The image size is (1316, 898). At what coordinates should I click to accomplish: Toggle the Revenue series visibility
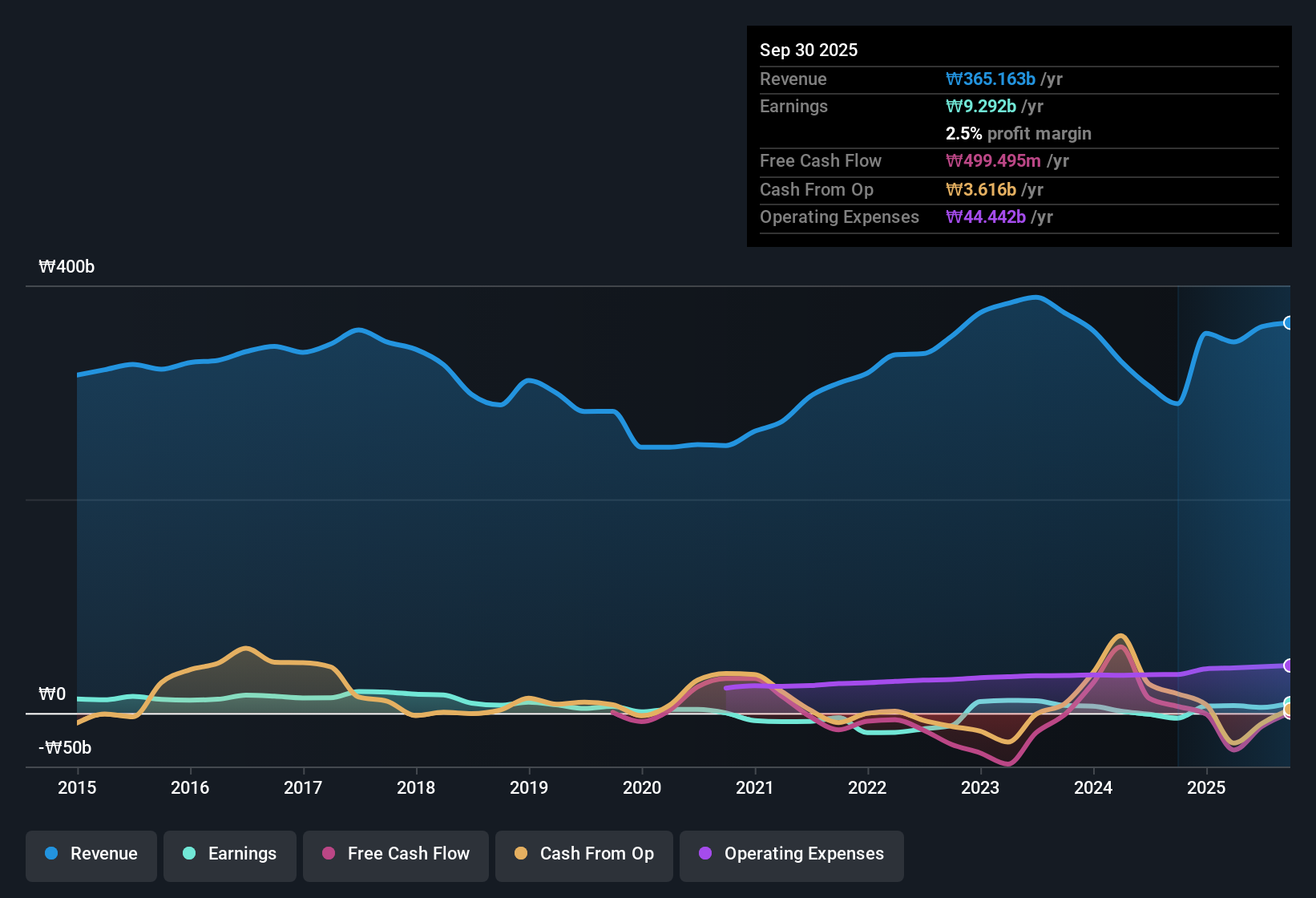[x=91, y=854]
